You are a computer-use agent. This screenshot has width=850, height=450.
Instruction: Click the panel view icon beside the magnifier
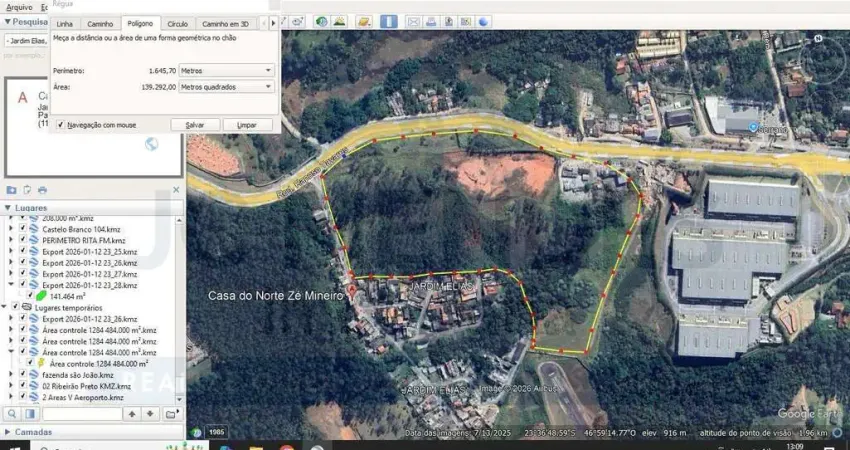(x=30, y=414)
